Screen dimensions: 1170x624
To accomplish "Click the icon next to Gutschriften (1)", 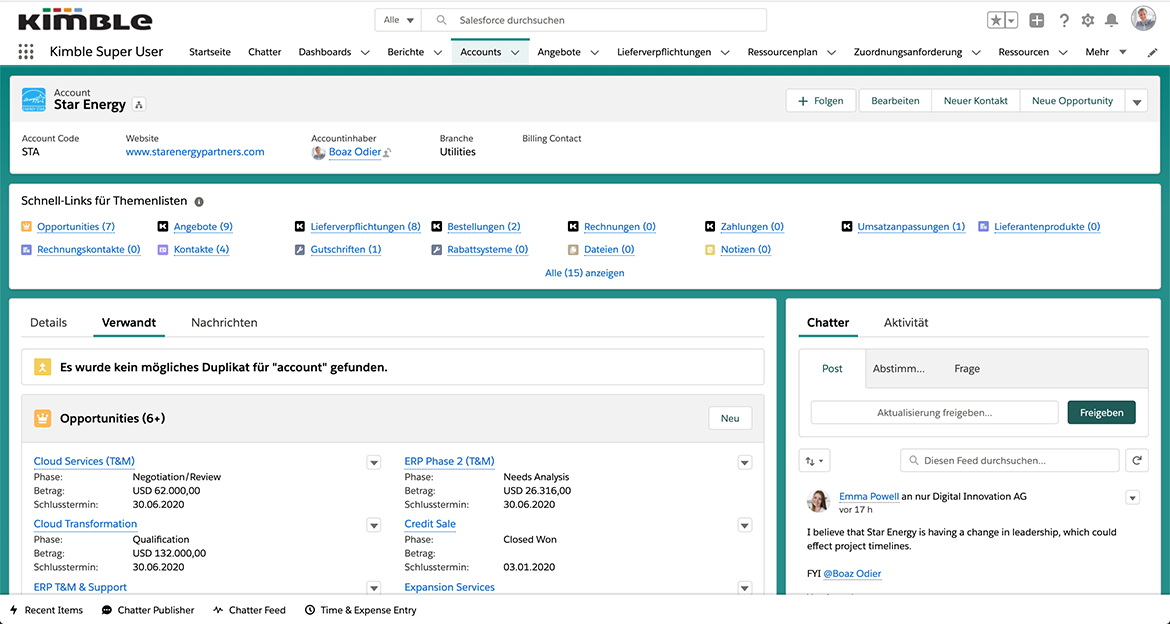I will coord(299,249).
